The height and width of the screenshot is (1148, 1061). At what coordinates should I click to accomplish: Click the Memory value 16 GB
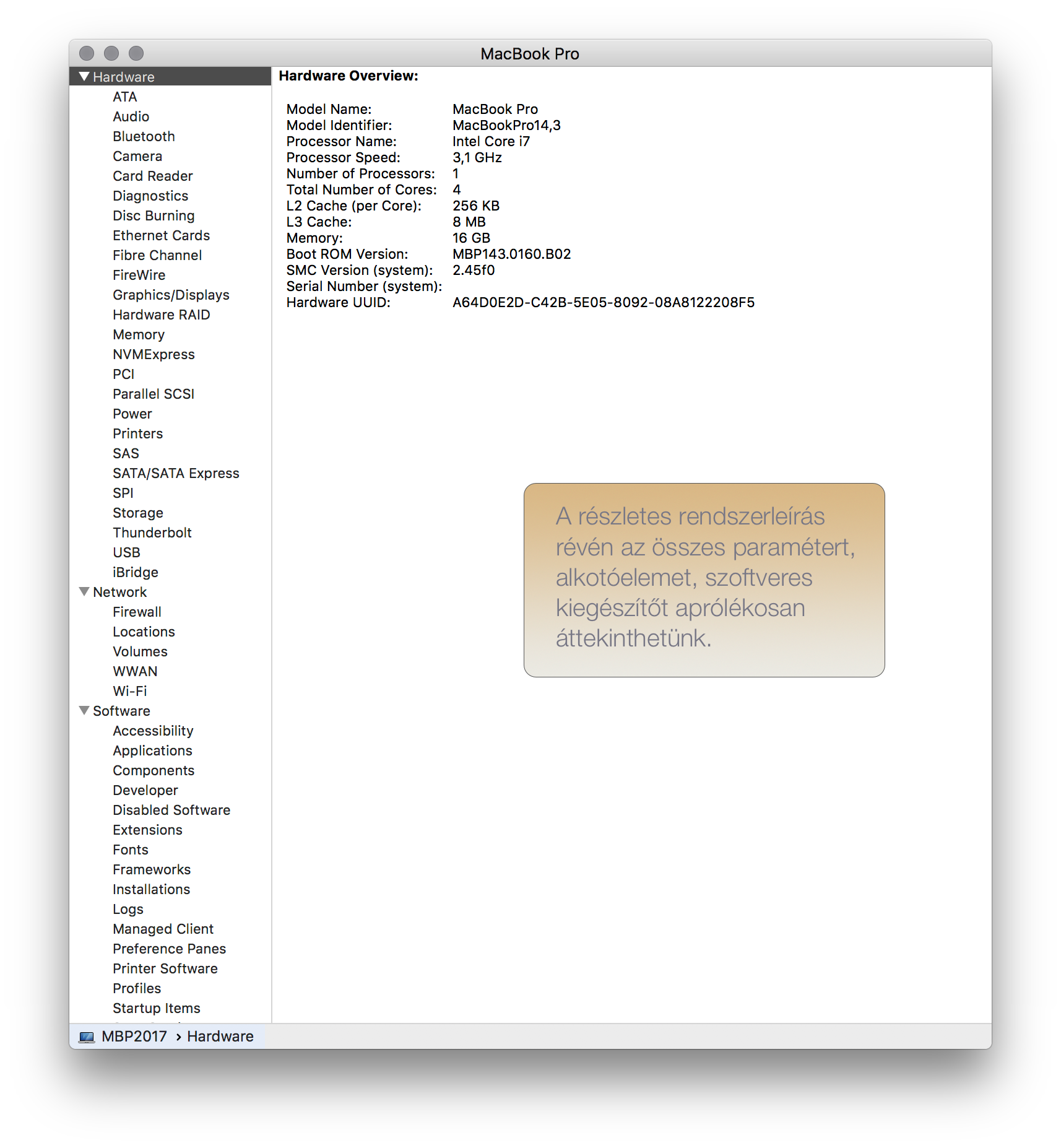pos(471,238)
